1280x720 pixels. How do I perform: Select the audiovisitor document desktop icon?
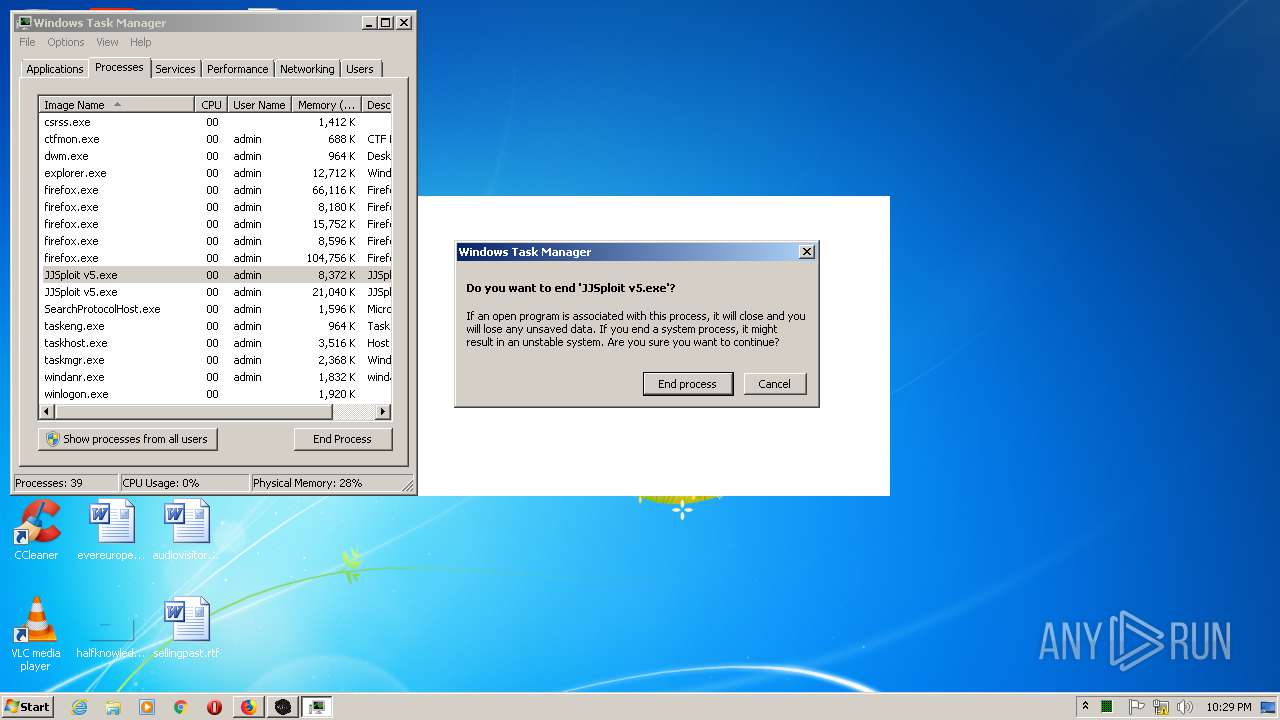tap(186, 530)
